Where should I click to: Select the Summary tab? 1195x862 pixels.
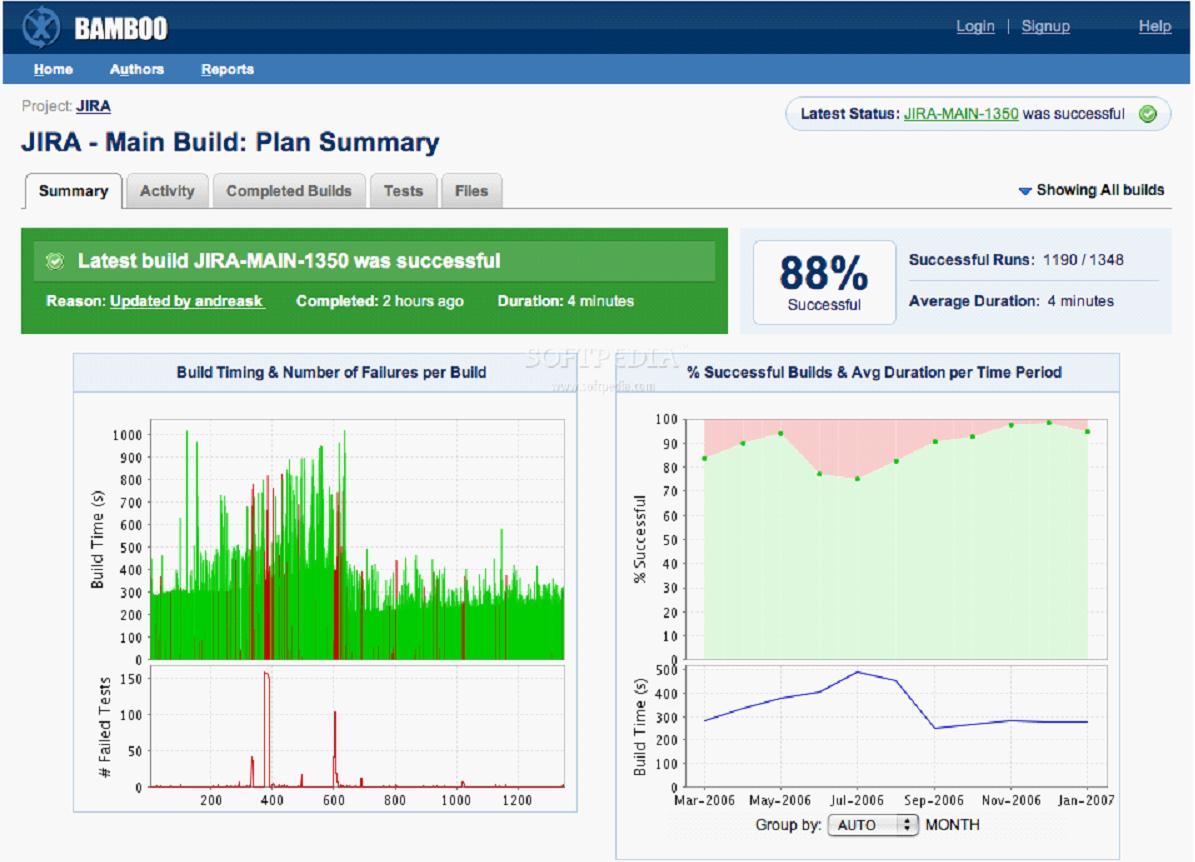[x=73, y=191]
